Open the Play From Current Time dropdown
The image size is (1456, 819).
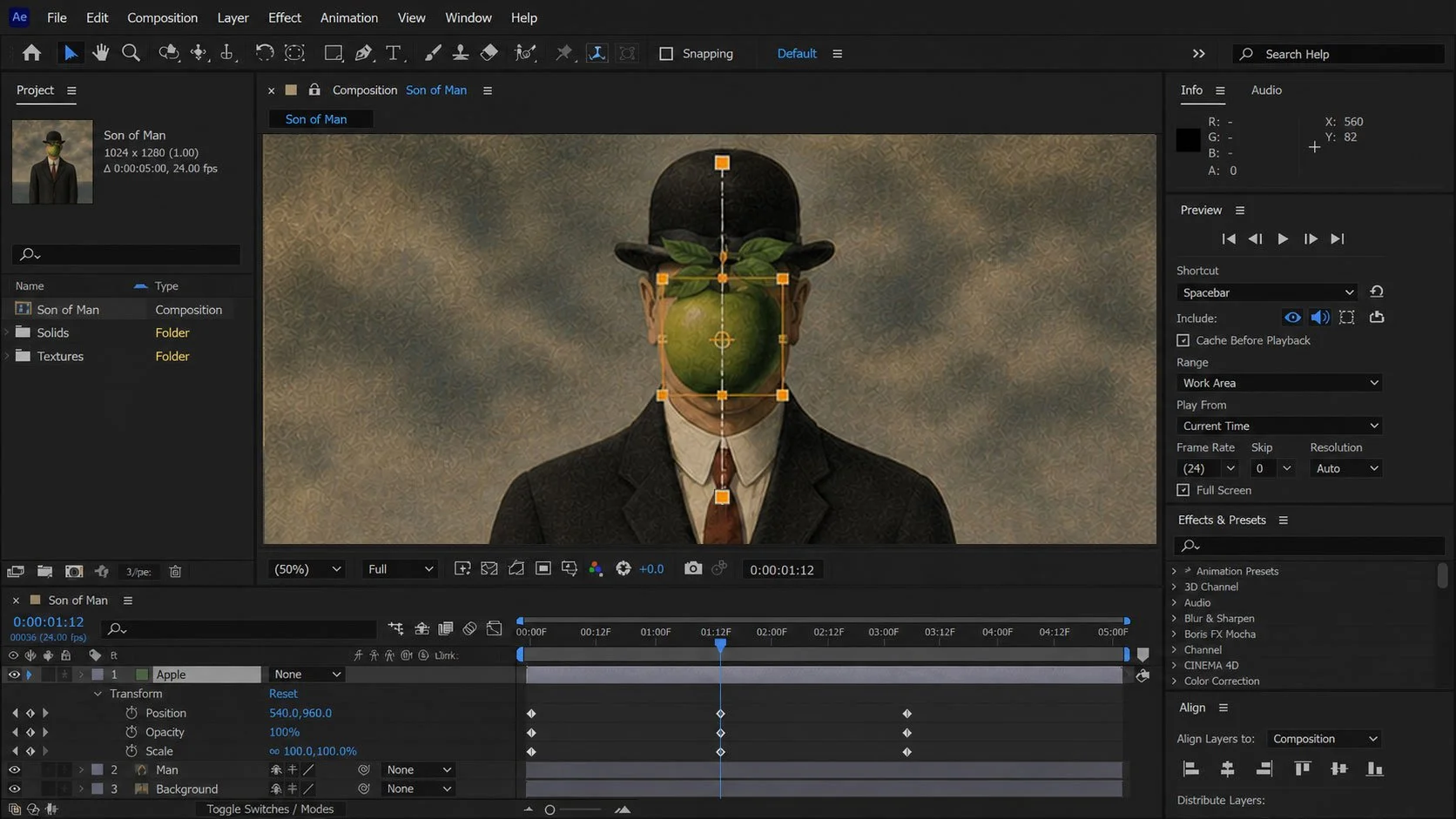click(x=1279, y=426)
